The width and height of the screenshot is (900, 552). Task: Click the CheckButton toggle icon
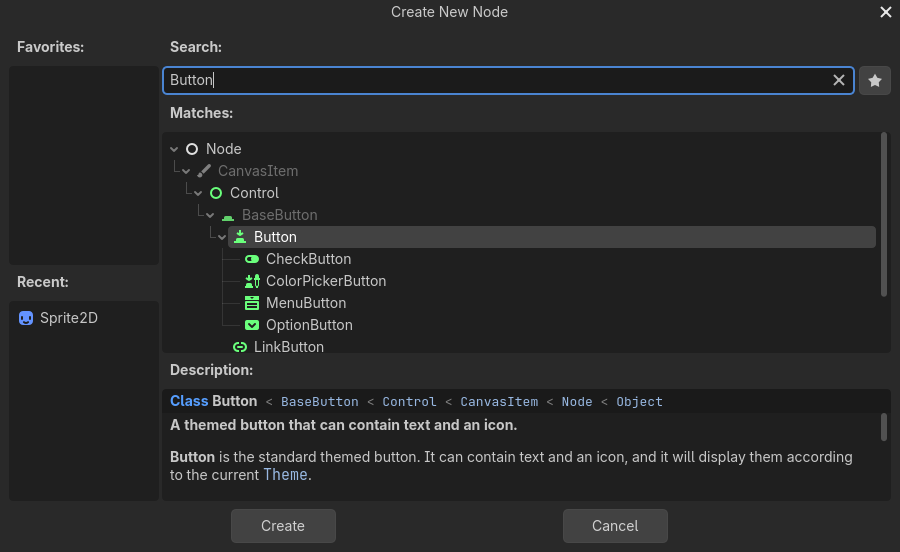coord(252,259)
